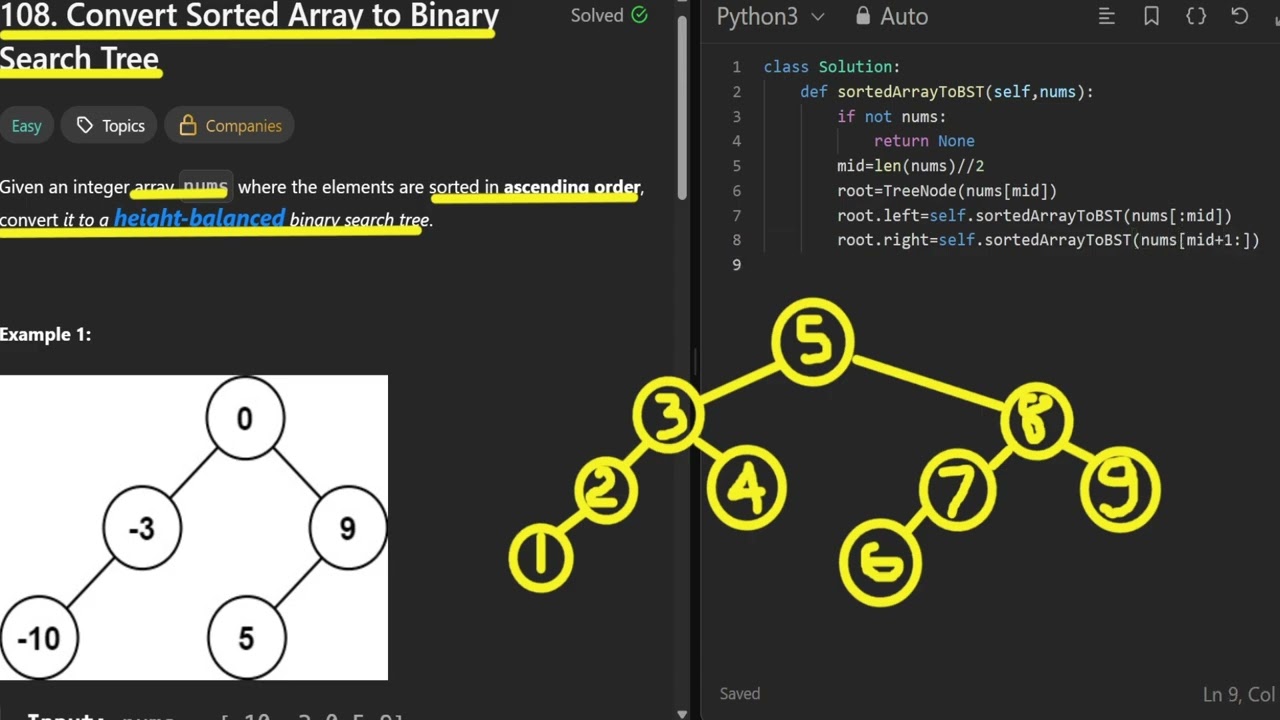Click the problem title 'Convert Sorted Array to Binary Search Tree'

pos(249,36)
